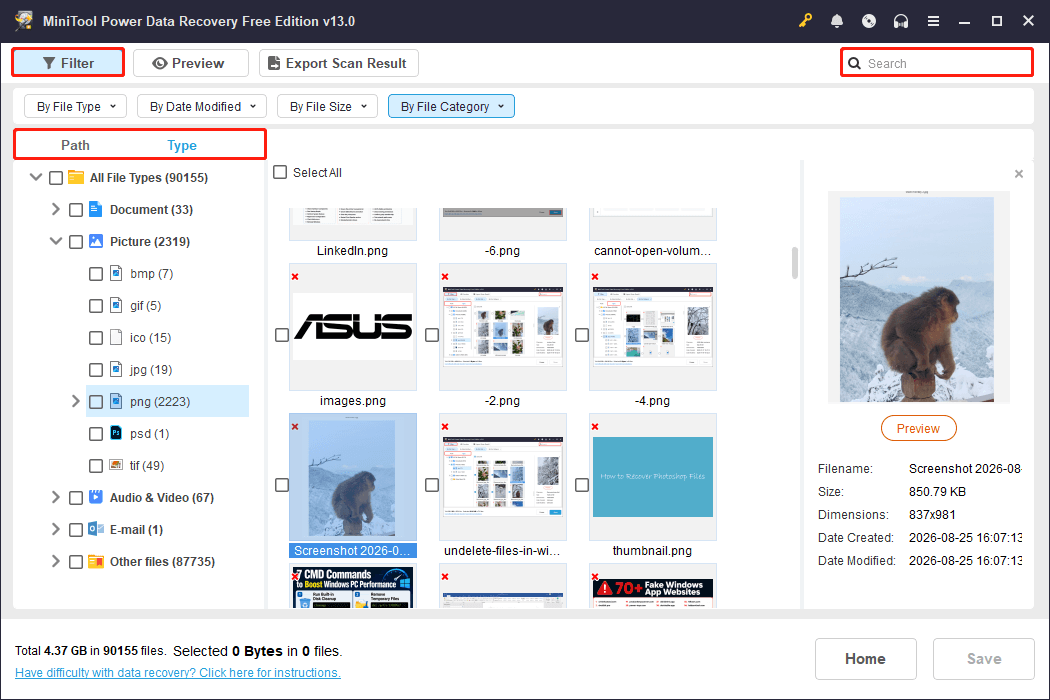Check the Picture (2319) checkbox

(76, 242)
